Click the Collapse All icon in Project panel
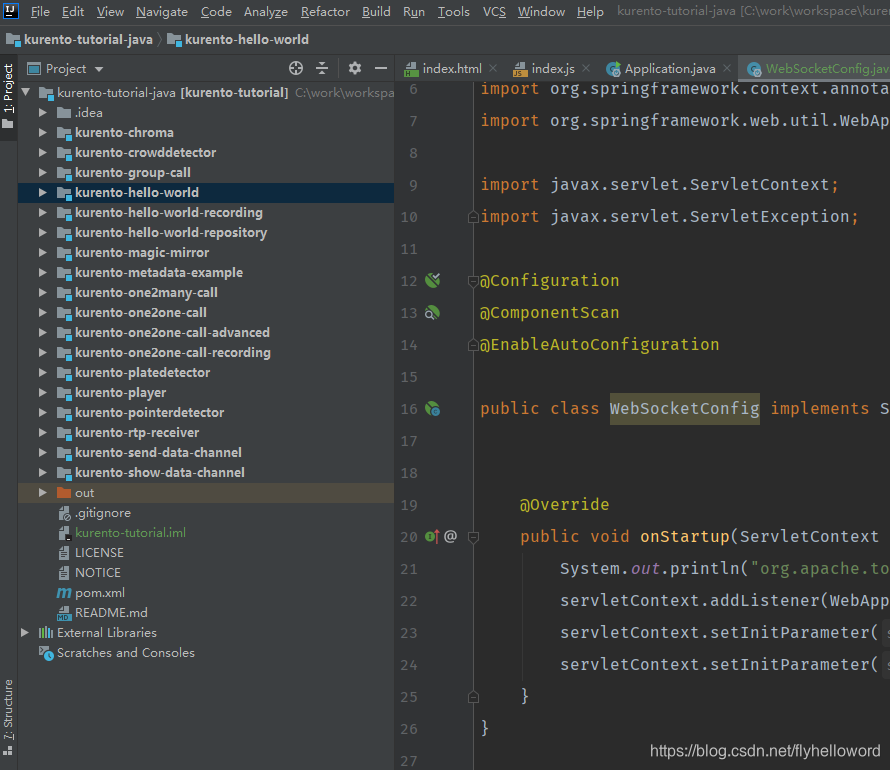Viewport: 890px width, 770px height. pos(322,69)
